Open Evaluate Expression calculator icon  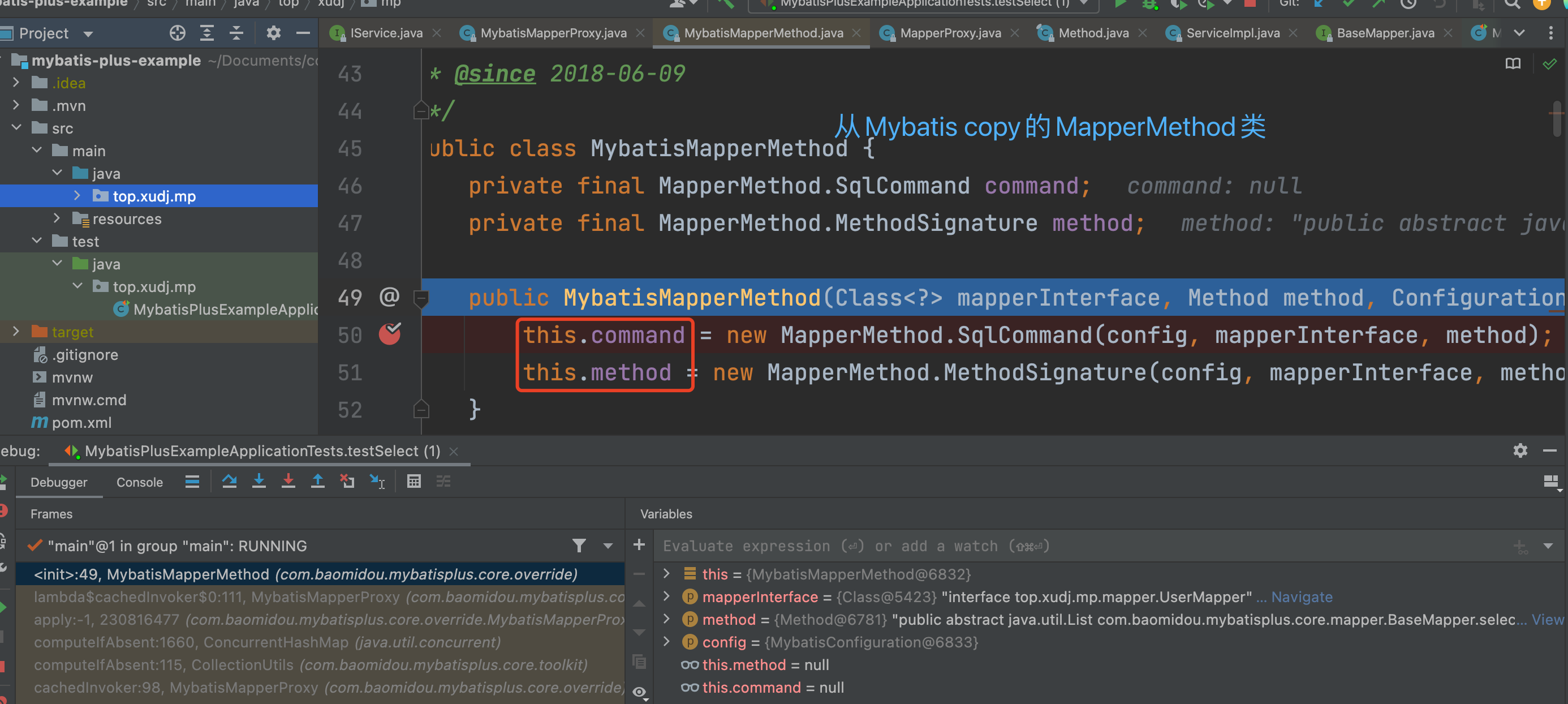tap(414, 482)
